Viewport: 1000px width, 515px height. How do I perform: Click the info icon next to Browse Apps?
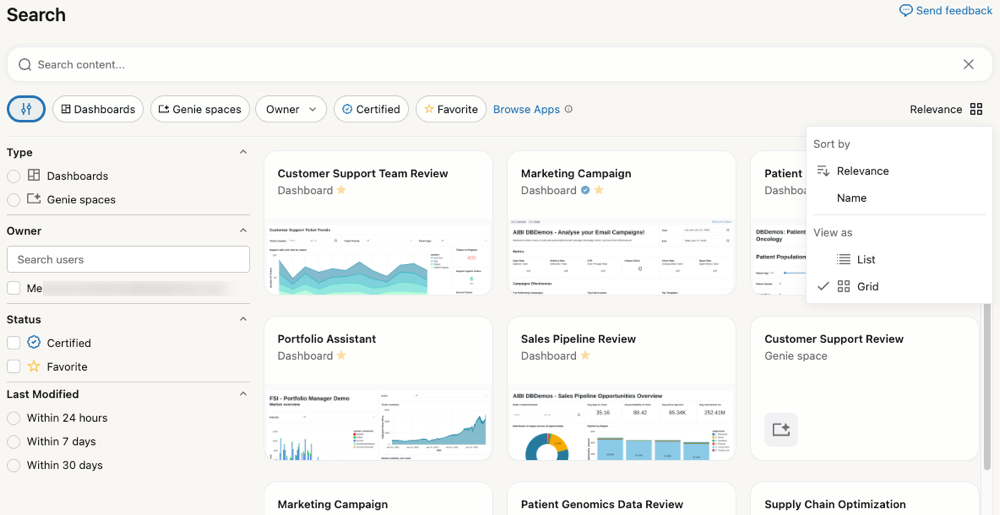pyautogui.click(x=569, y=109)
